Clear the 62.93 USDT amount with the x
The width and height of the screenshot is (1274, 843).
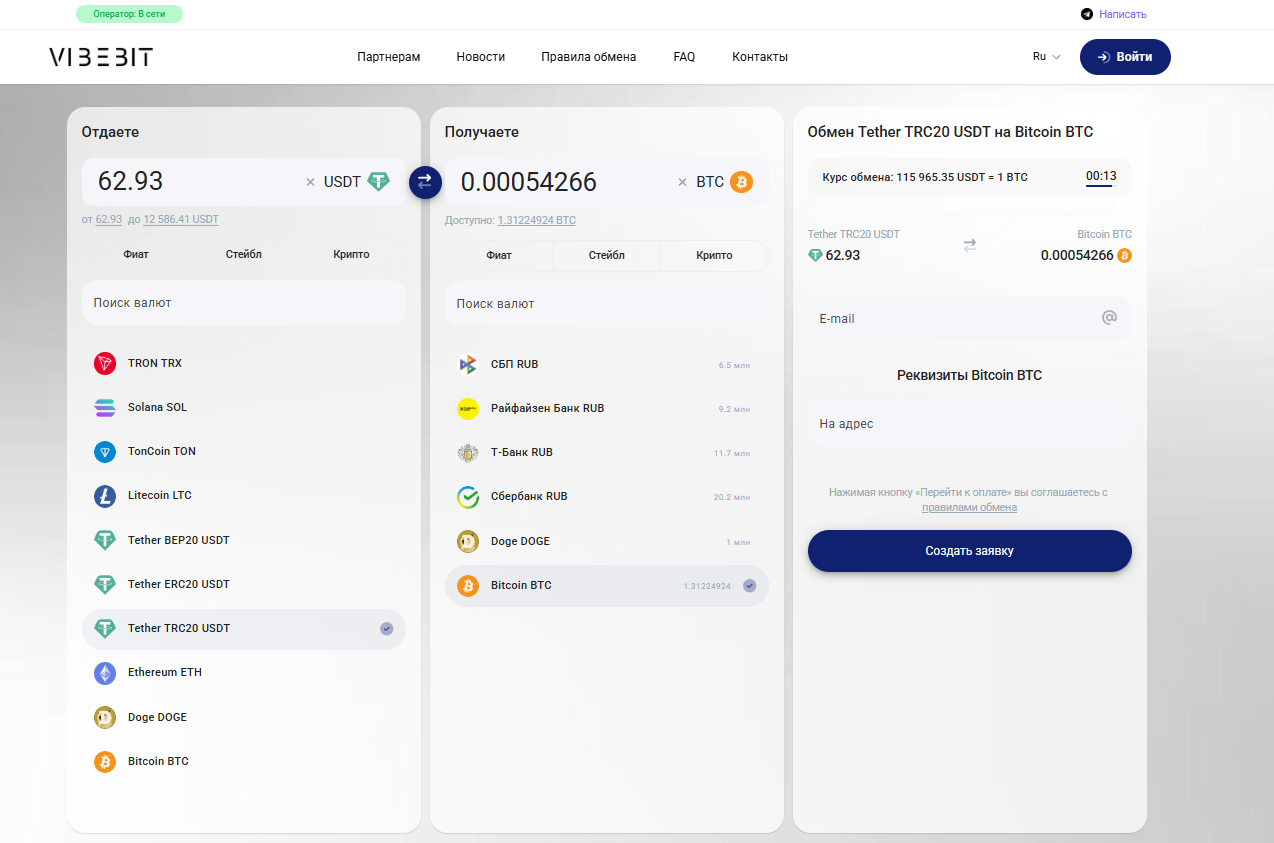click(x=310, y=182)
